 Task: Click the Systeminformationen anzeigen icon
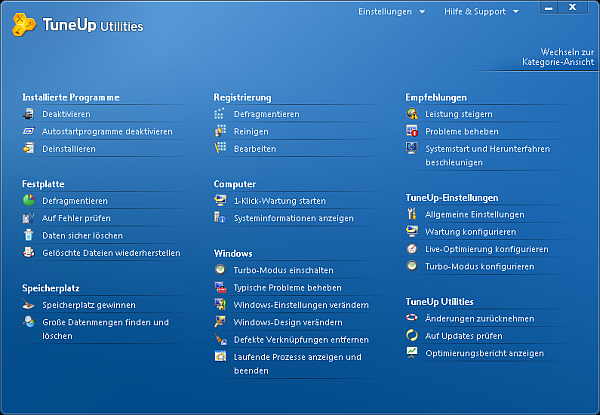tap(220, 217)
